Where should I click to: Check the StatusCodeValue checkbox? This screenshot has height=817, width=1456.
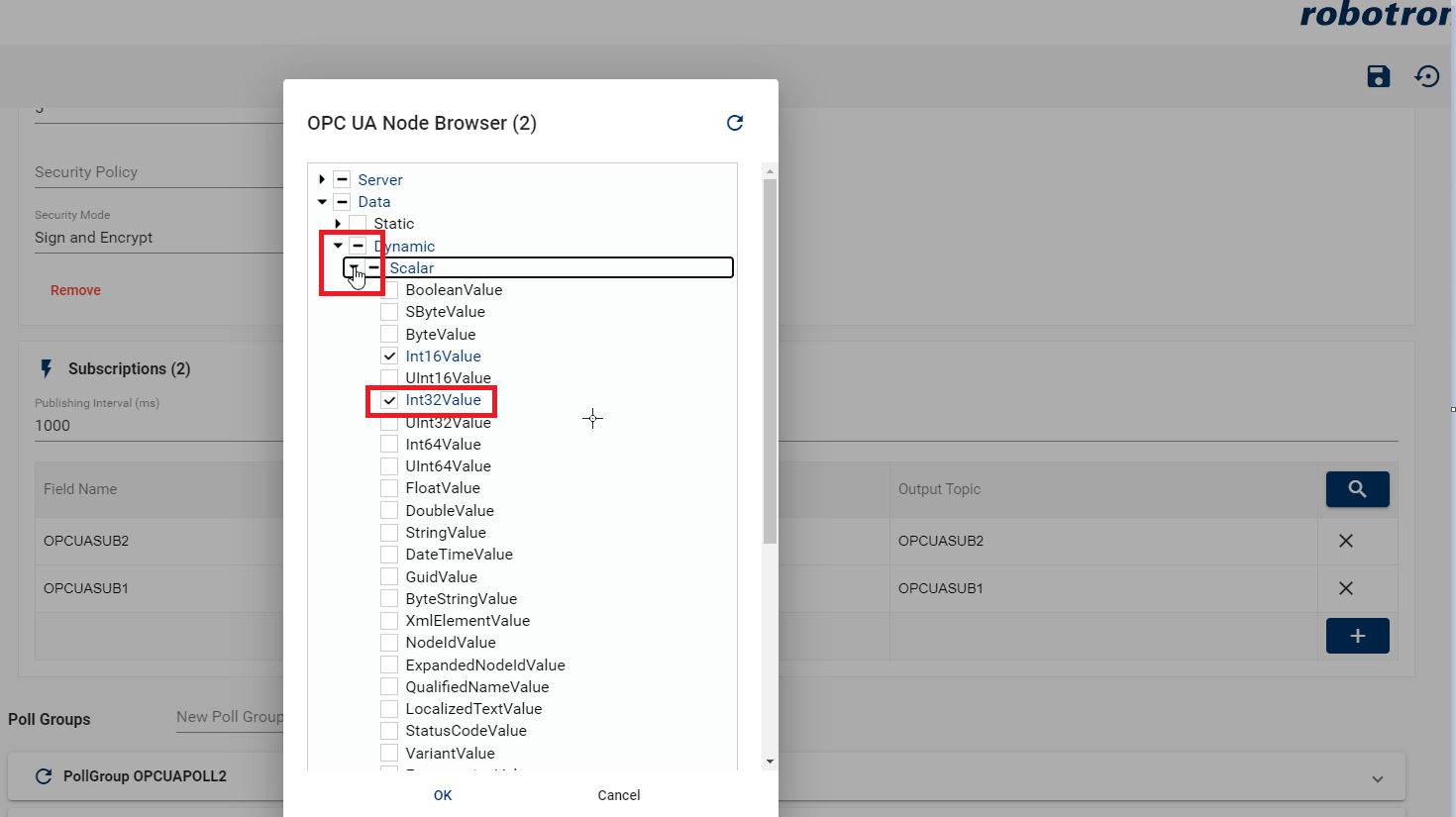389,731
